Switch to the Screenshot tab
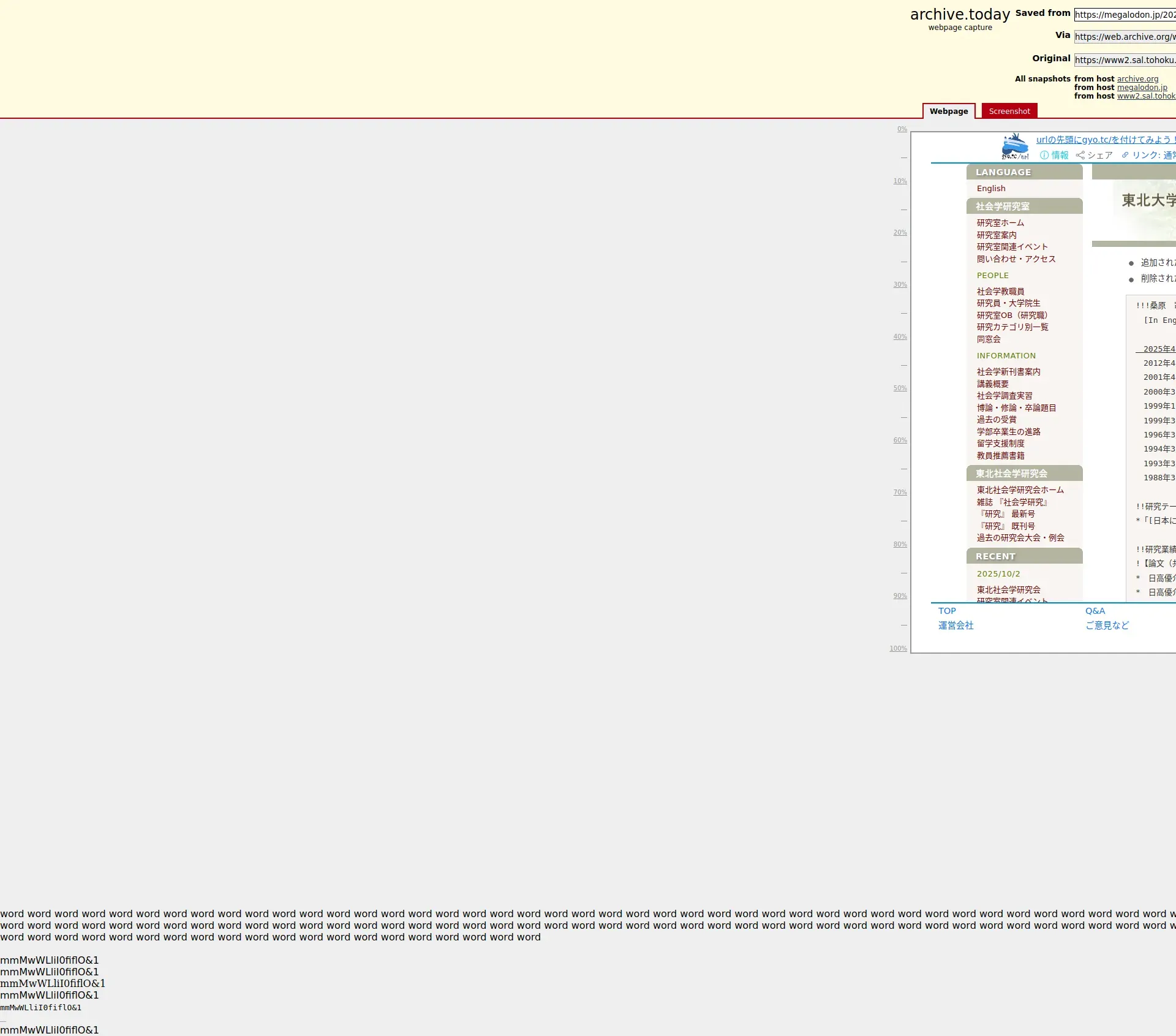This screenshot has height=1036, width=1176. pyautogui.click(x=1009, y=111)
